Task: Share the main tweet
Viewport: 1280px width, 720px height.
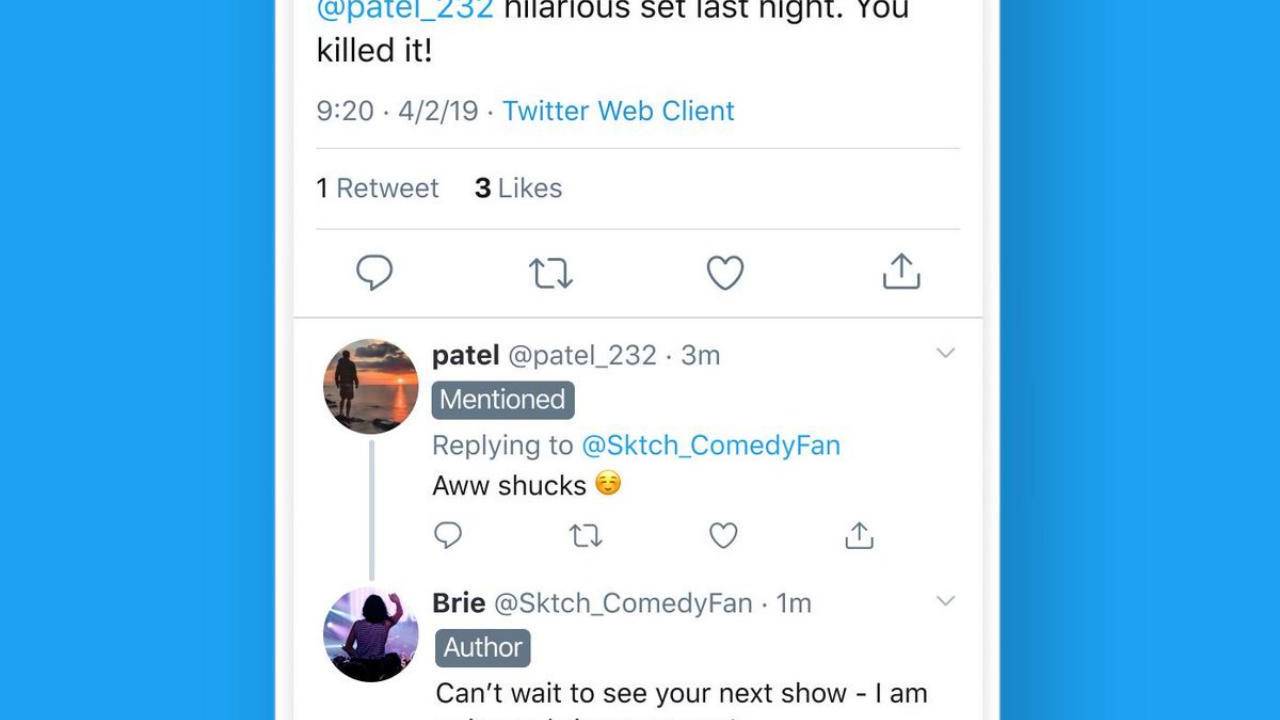Action: (x=900, y=271)
